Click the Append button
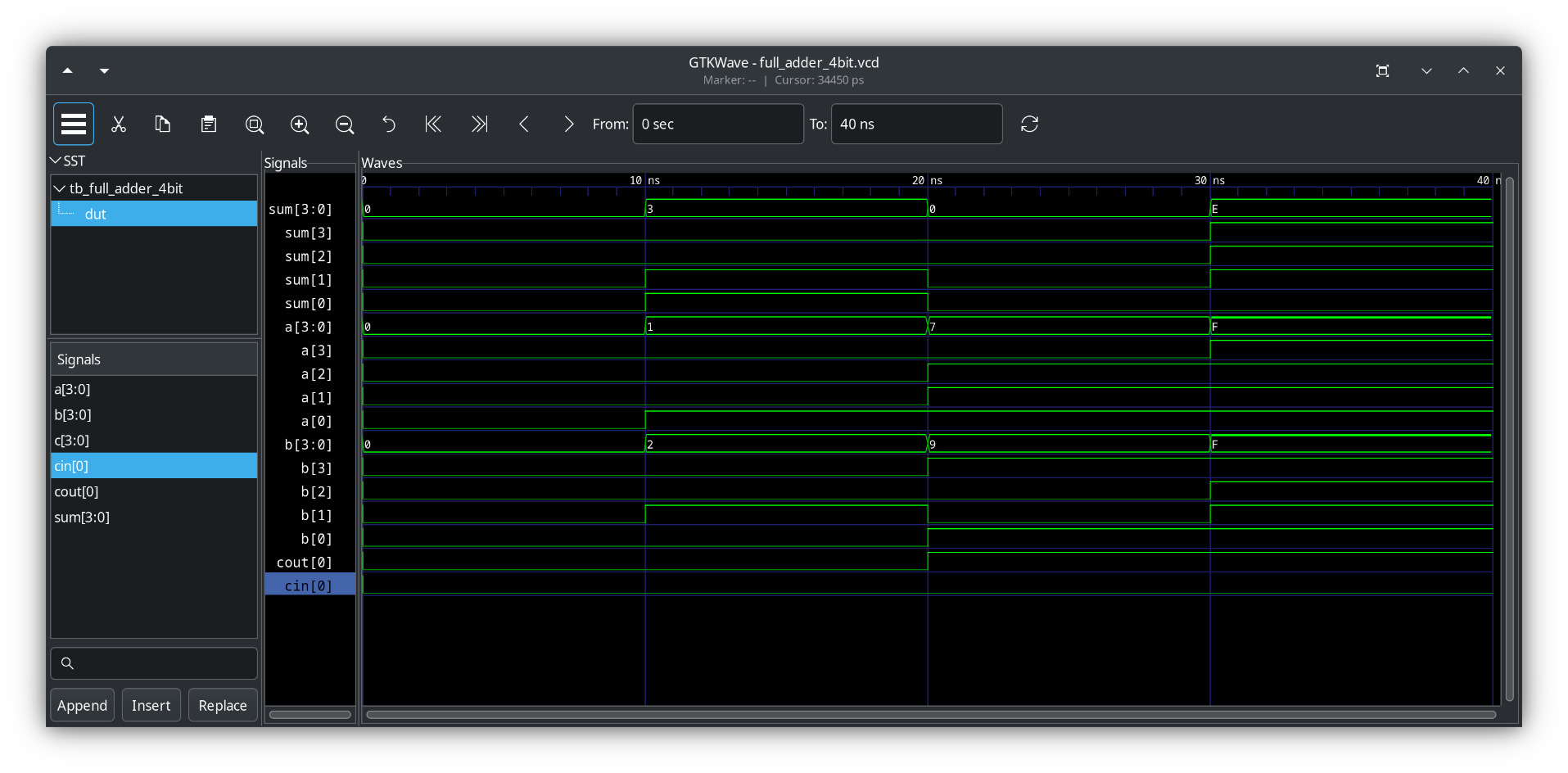 (x=82, y=705)
